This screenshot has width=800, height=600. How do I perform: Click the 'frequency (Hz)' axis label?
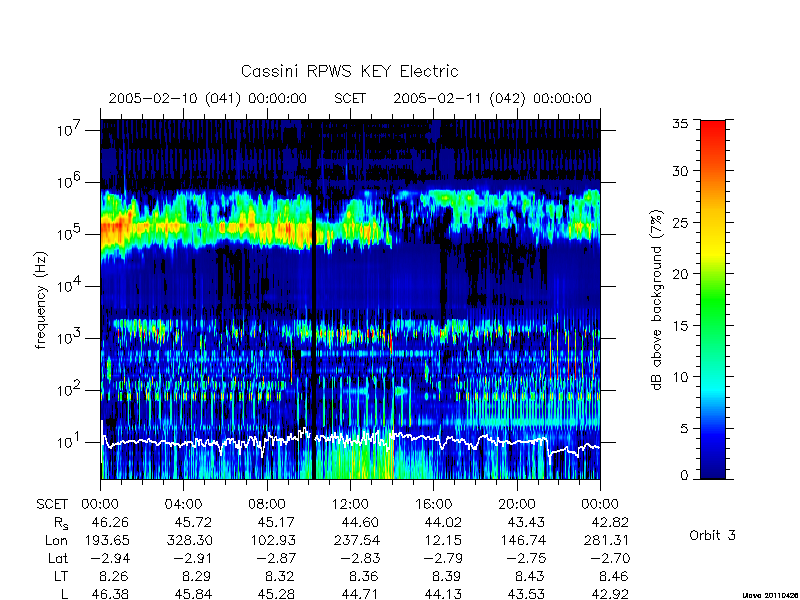tap(41, 300)
